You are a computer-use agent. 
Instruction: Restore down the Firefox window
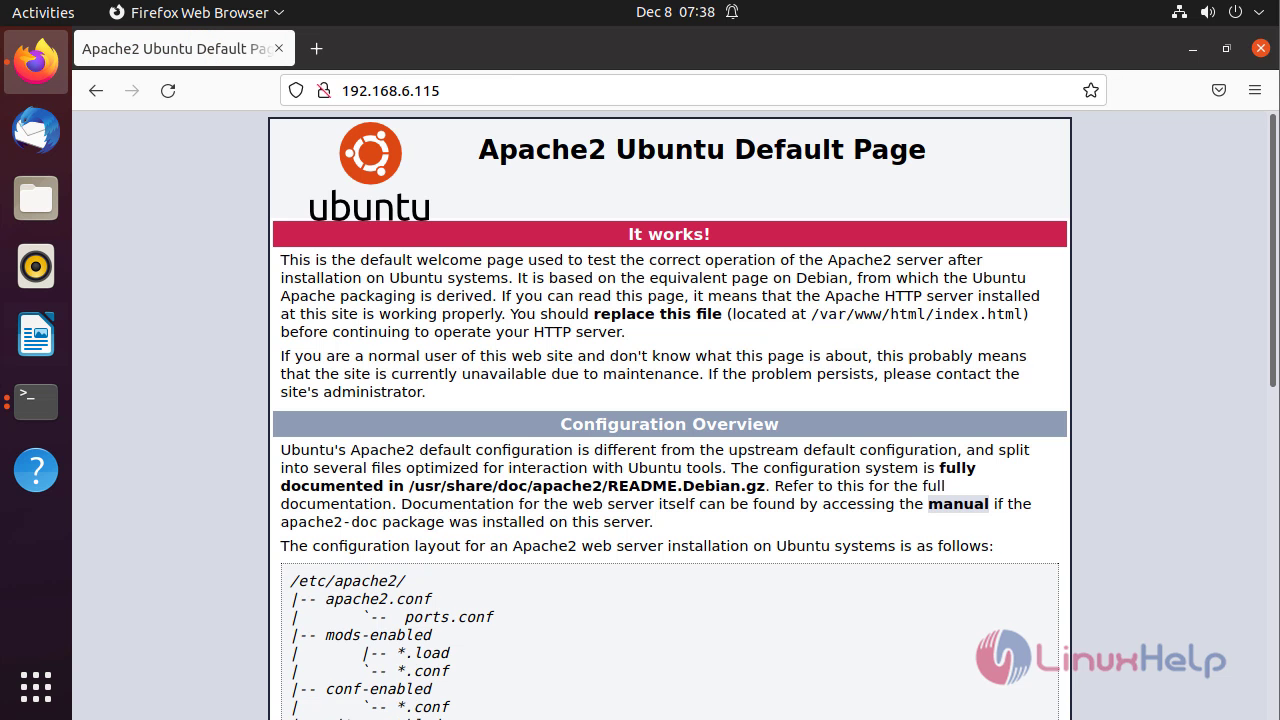point(1226,48)
